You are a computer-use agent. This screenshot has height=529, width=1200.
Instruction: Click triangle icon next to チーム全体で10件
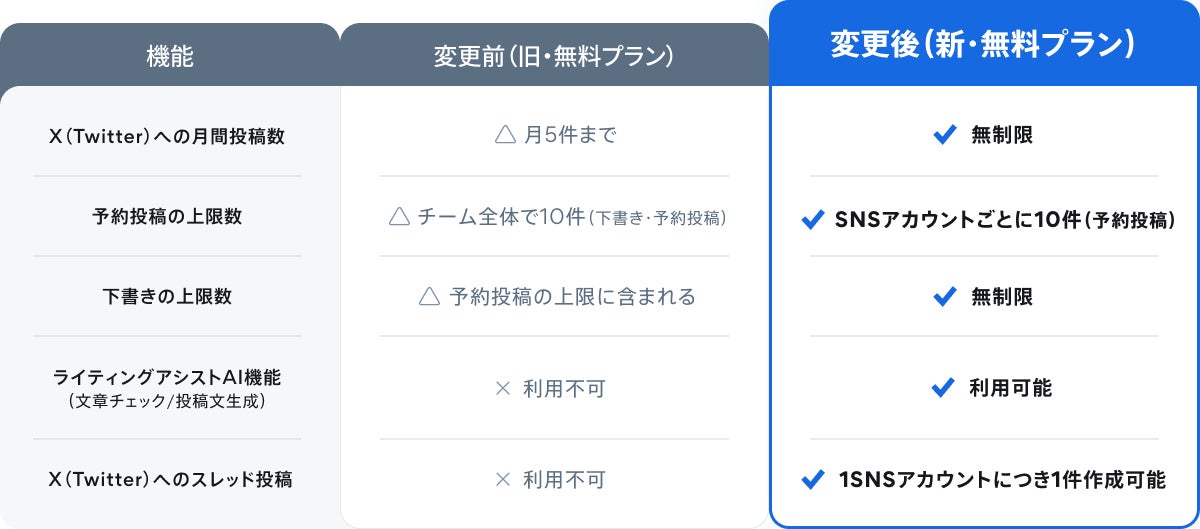[399, 216]
